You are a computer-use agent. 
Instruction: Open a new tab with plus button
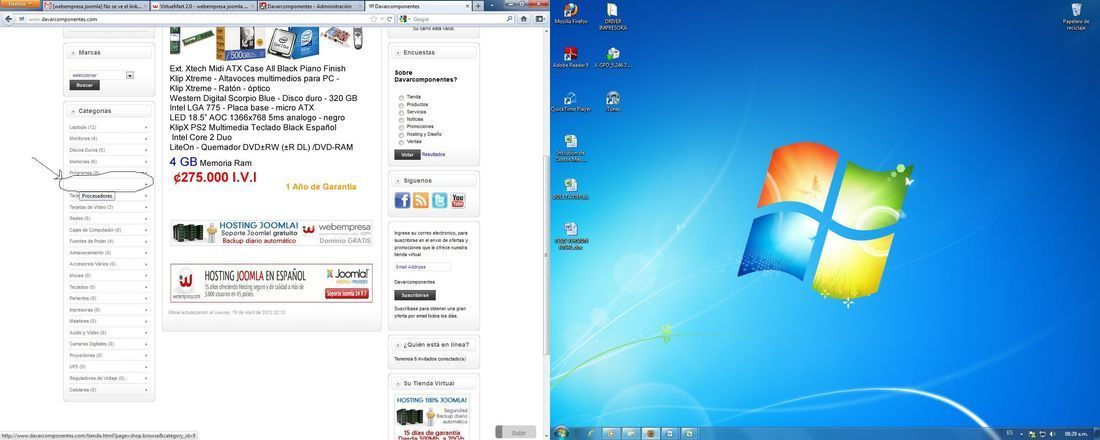click(x=478, y=6)
